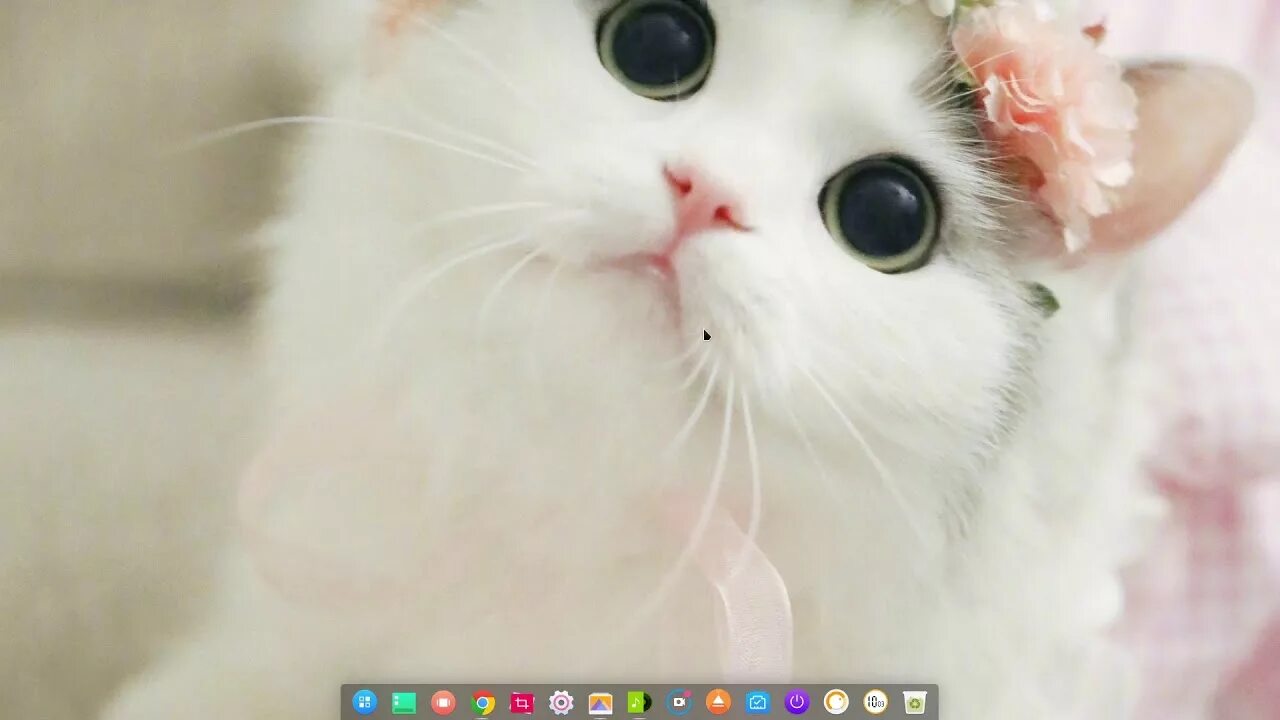Launch Google Chrome from the dock
The image size is (1280, 720).
click(483, 703)
